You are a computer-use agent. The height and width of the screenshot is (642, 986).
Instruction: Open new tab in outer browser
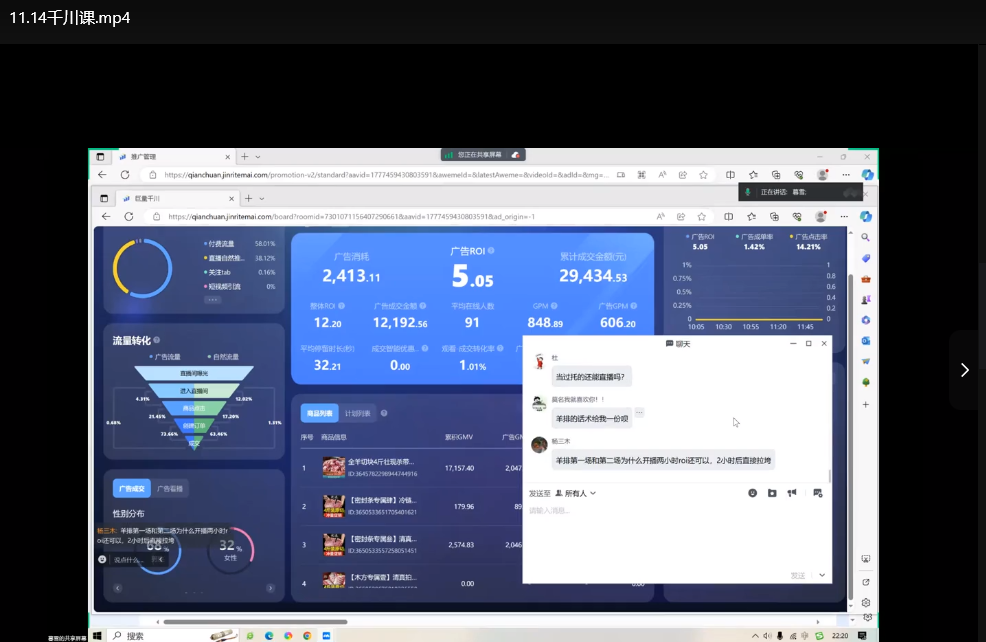pyautogui.click(x=245, y=157)
